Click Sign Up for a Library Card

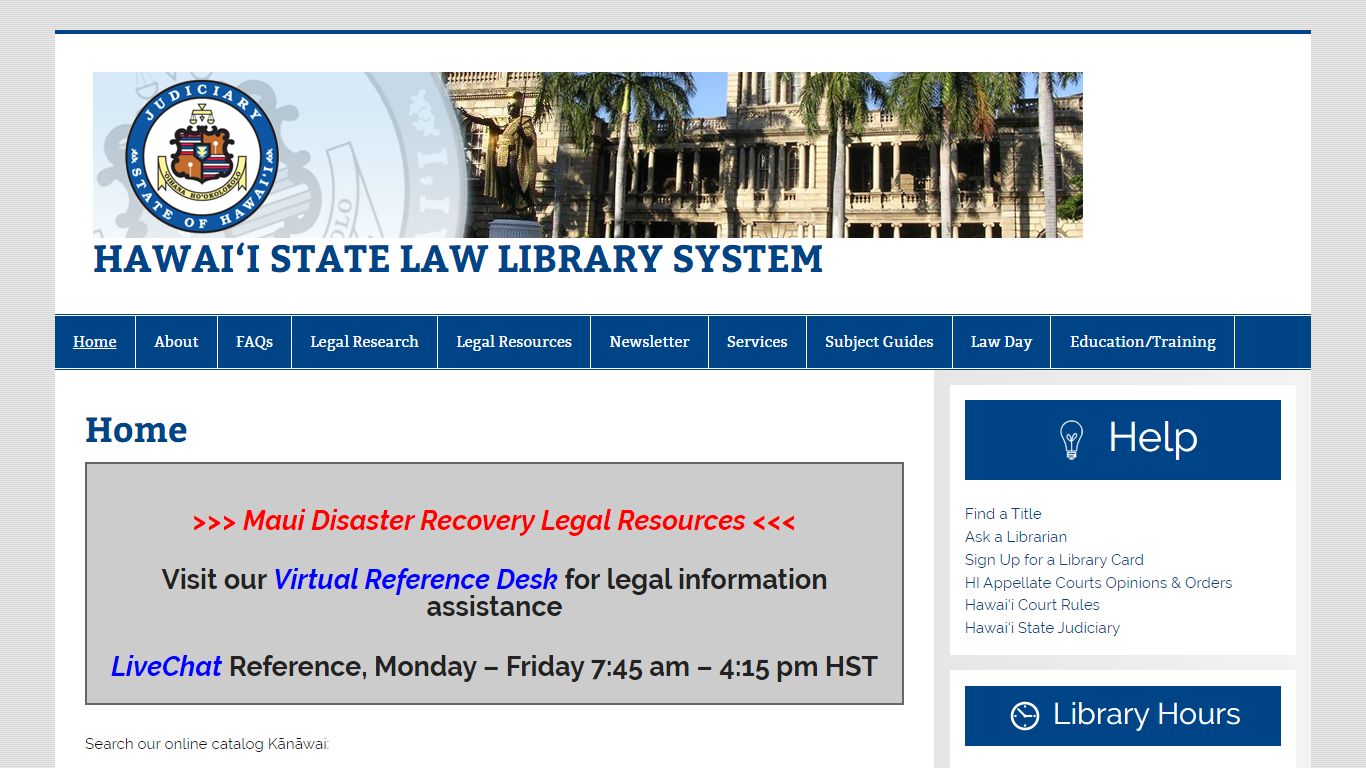point(1054,560)
